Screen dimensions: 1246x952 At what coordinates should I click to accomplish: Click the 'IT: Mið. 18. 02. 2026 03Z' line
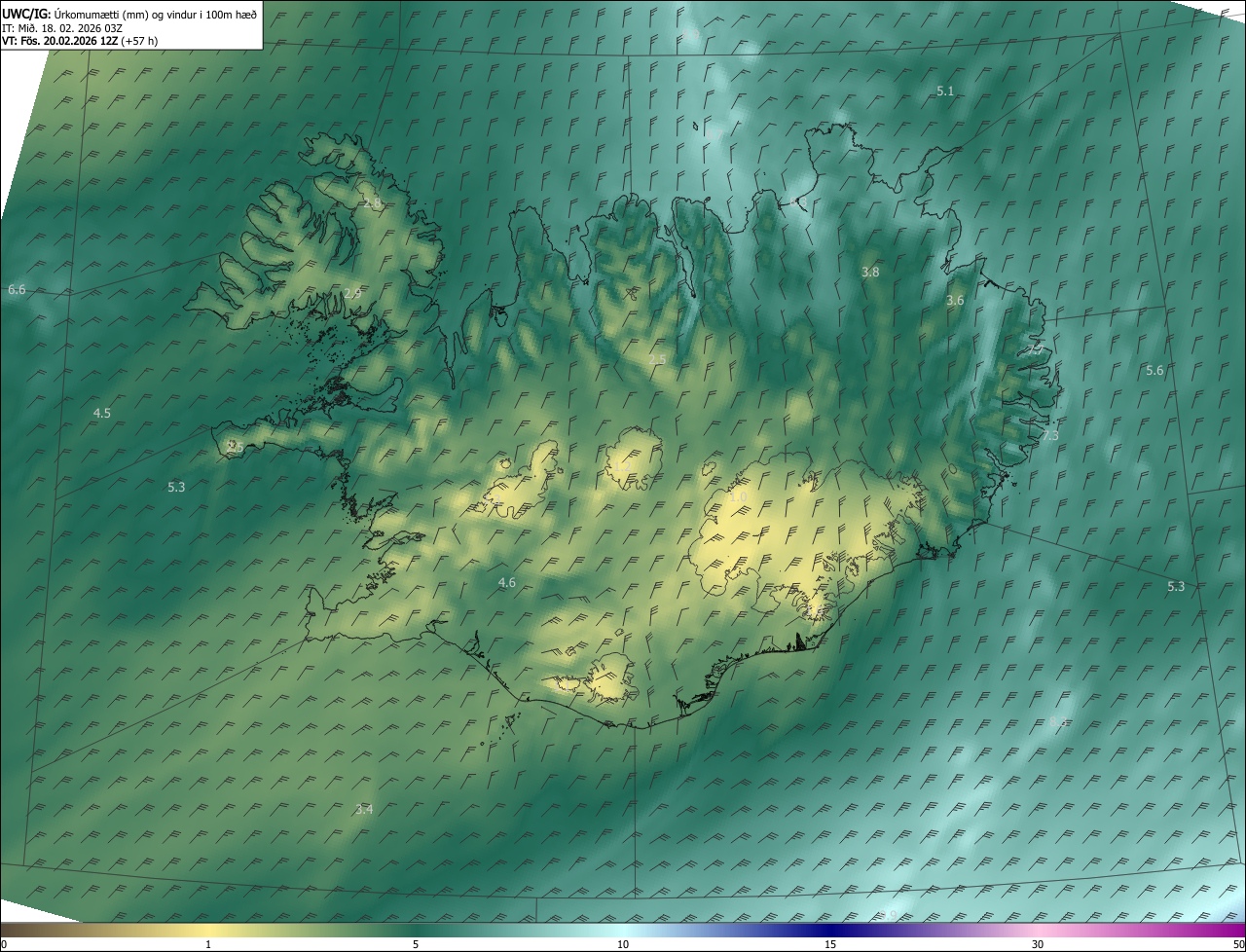click(61, 27)
